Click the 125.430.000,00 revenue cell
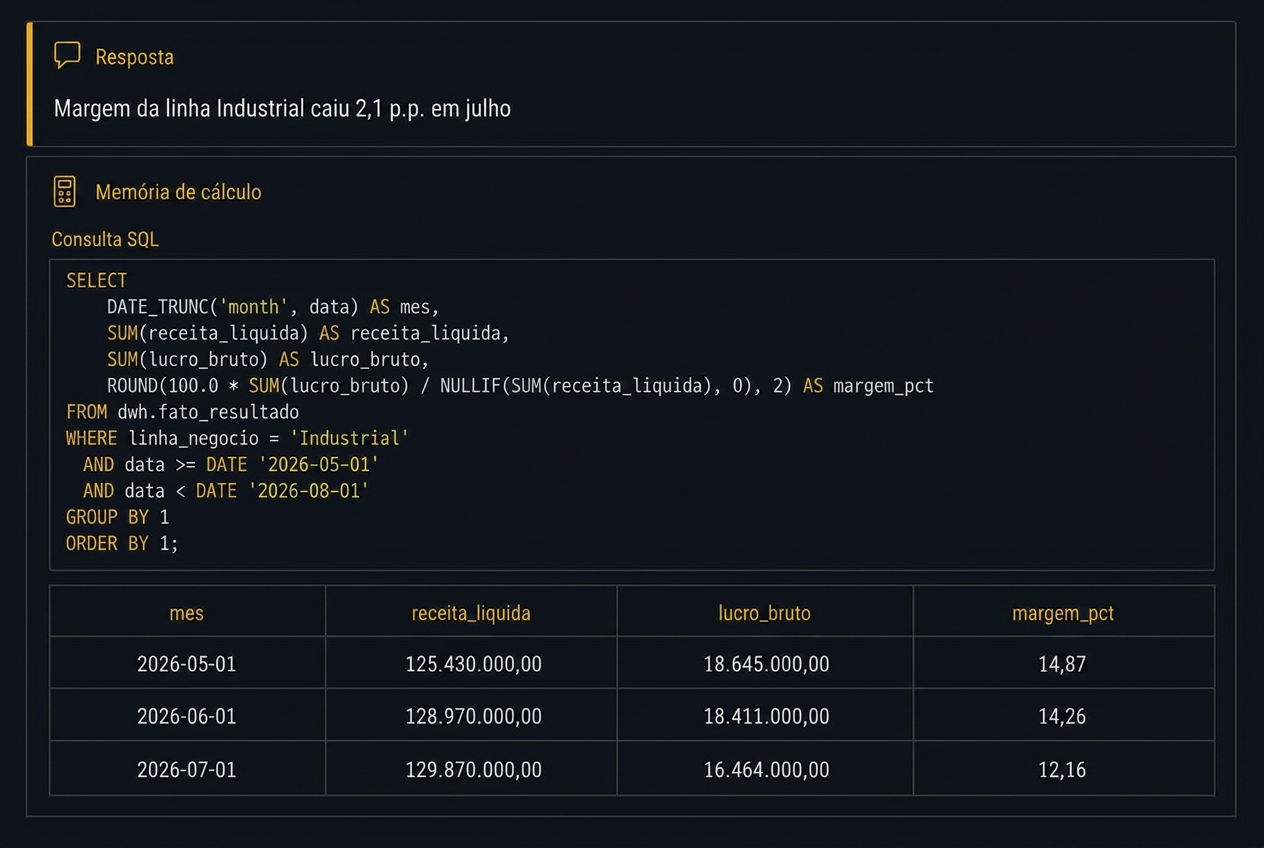The image size is (1264, 848). [471, 663]
